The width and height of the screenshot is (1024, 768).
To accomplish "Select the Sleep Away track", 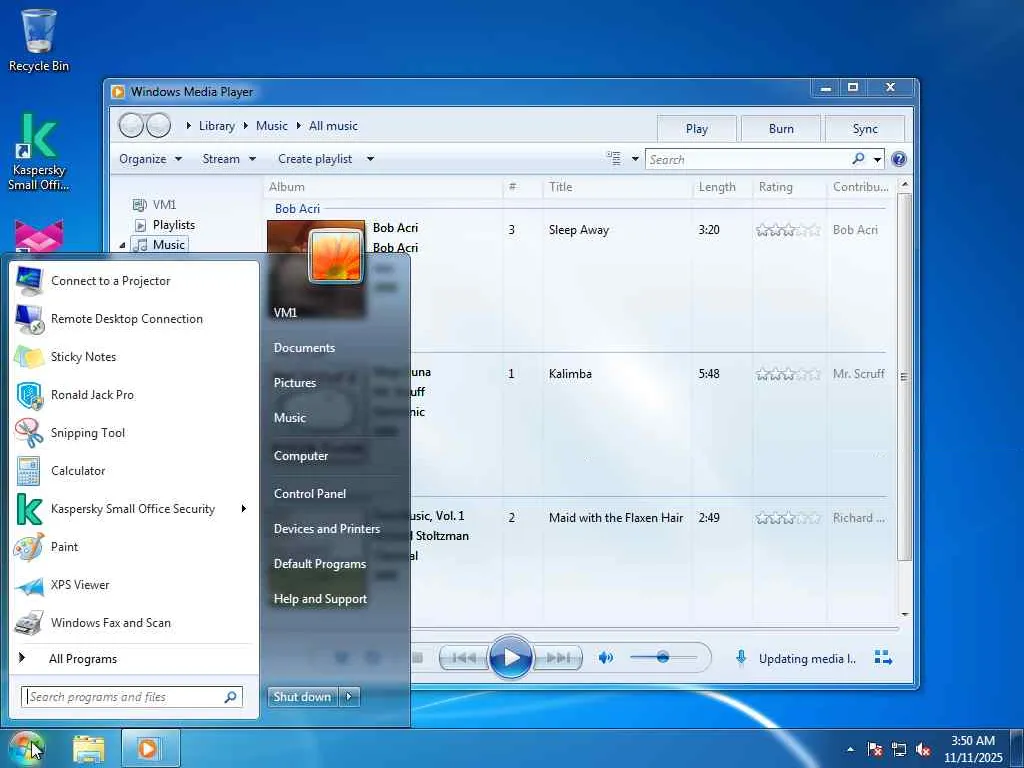I will click(579, 230).
